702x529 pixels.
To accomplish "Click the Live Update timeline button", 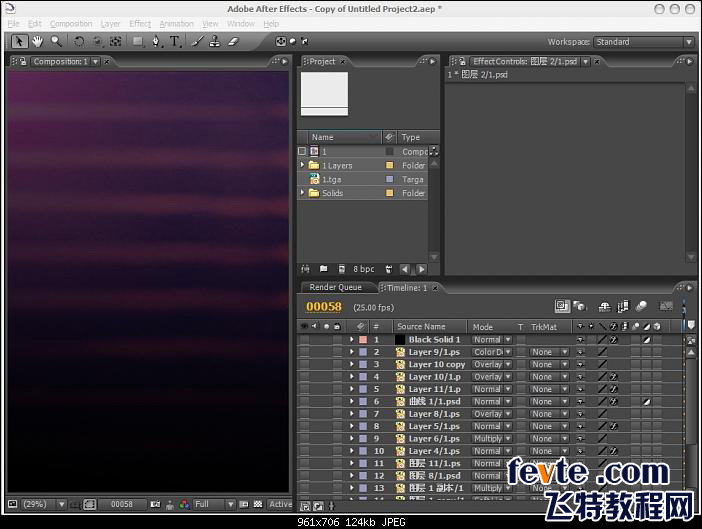I will tap(561, 306).
